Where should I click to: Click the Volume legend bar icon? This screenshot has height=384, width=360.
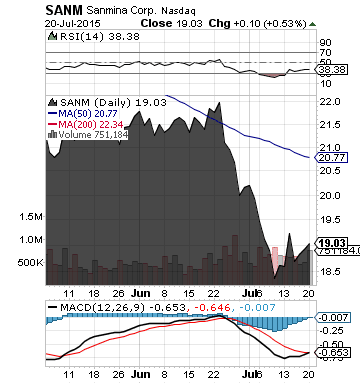click(x=52, y=134)
